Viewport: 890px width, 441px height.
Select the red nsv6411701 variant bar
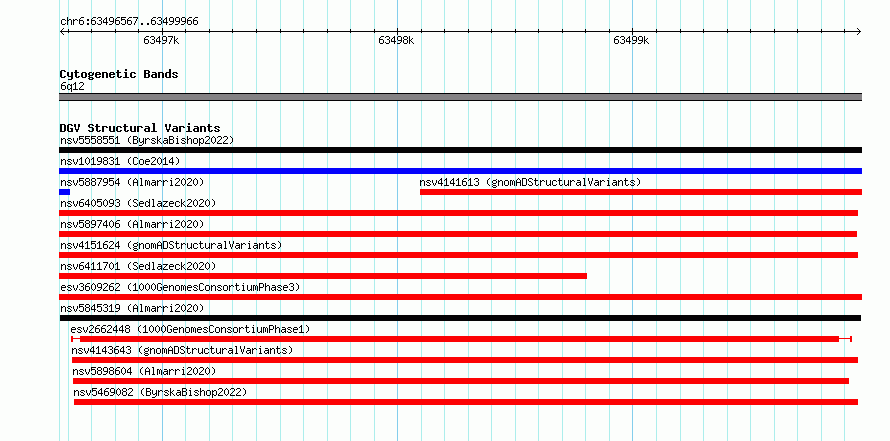[323, 276]
